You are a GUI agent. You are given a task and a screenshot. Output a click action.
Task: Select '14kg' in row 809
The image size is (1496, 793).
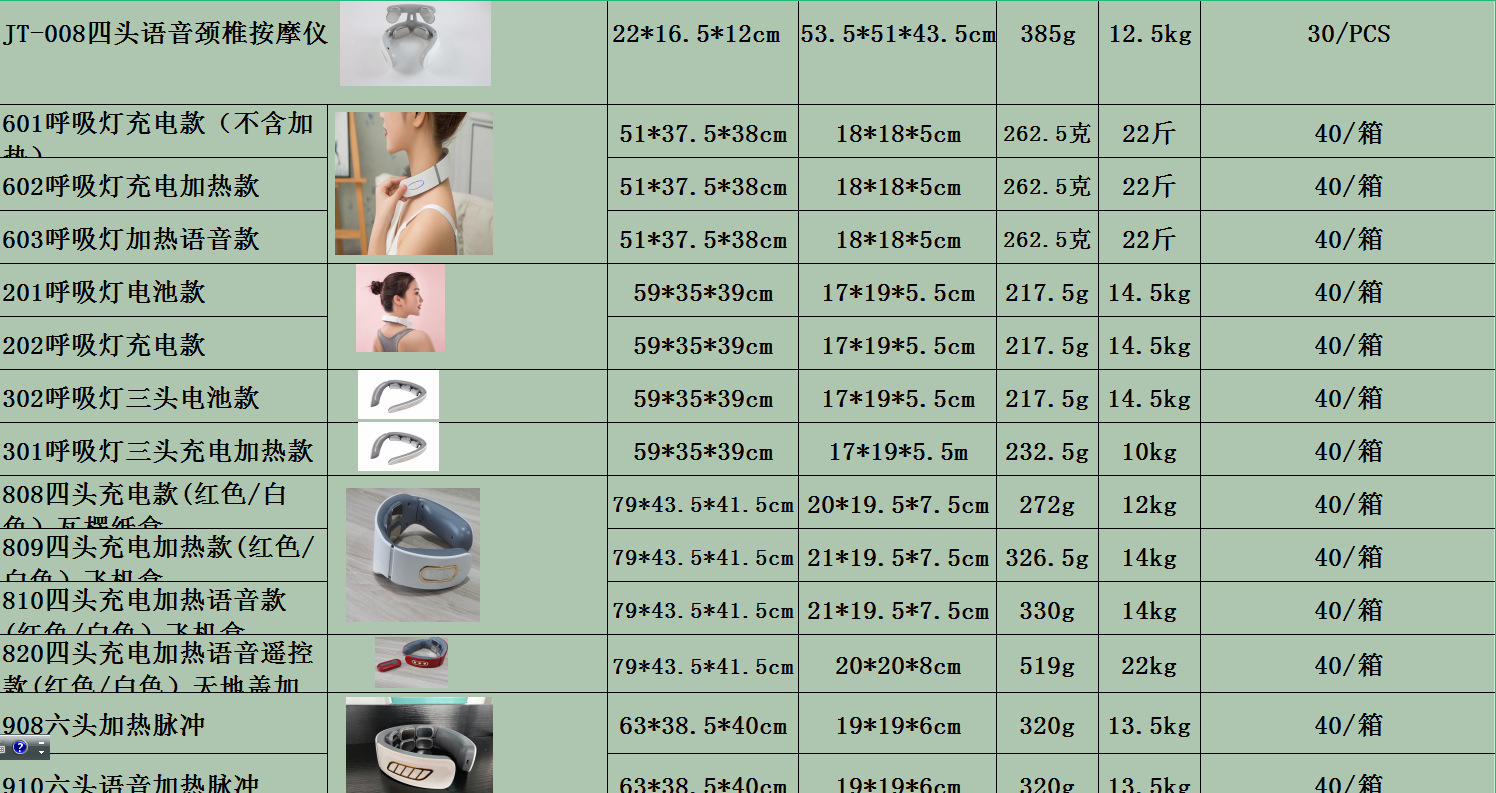1150,555
